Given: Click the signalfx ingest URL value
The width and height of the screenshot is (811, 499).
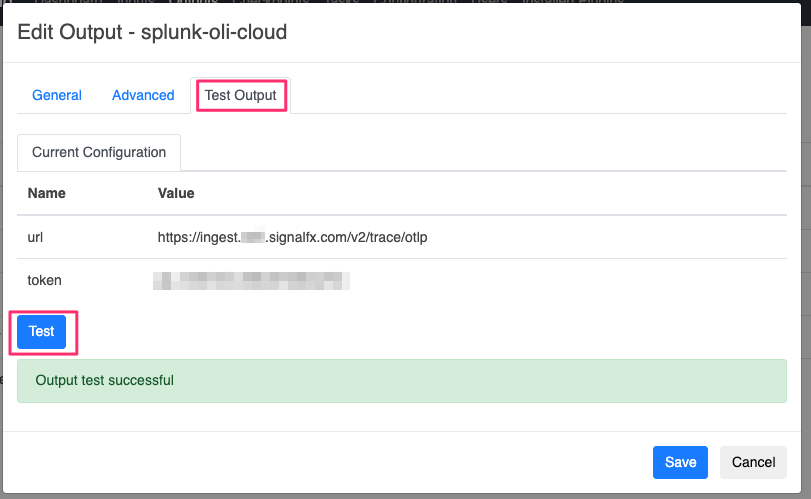Looking at the screenshot, I should [293, 237].
